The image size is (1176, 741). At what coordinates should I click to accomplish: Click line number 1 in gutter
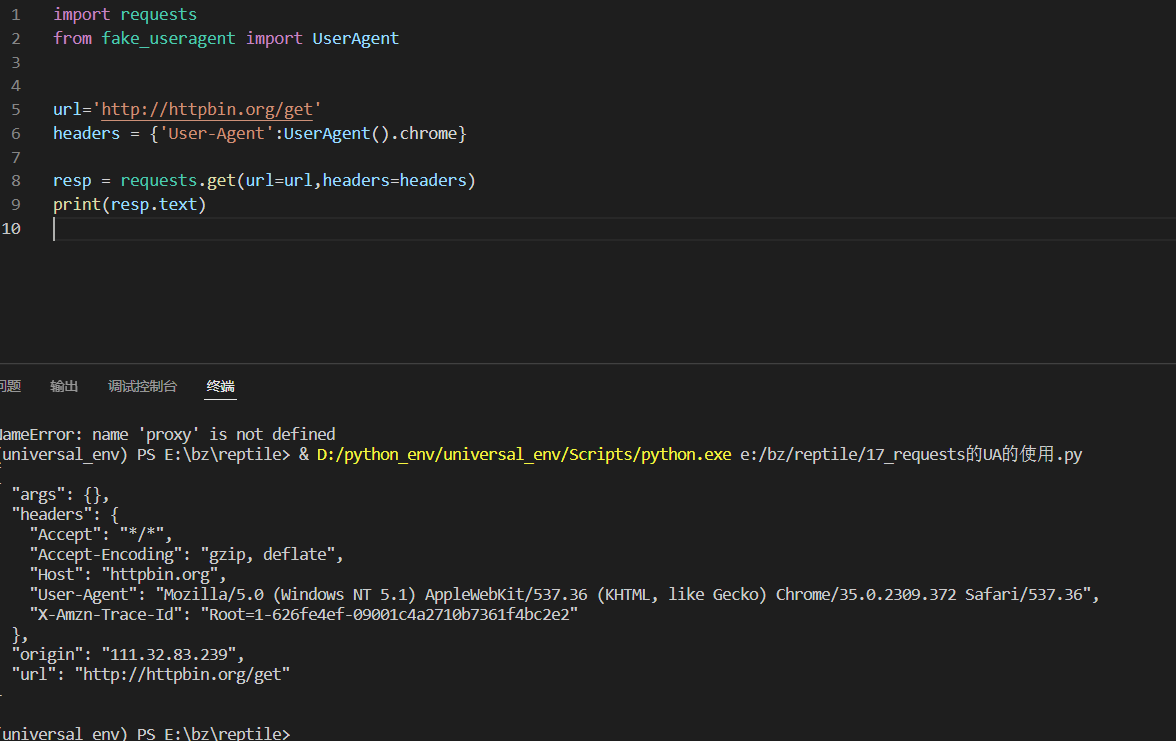16,15
